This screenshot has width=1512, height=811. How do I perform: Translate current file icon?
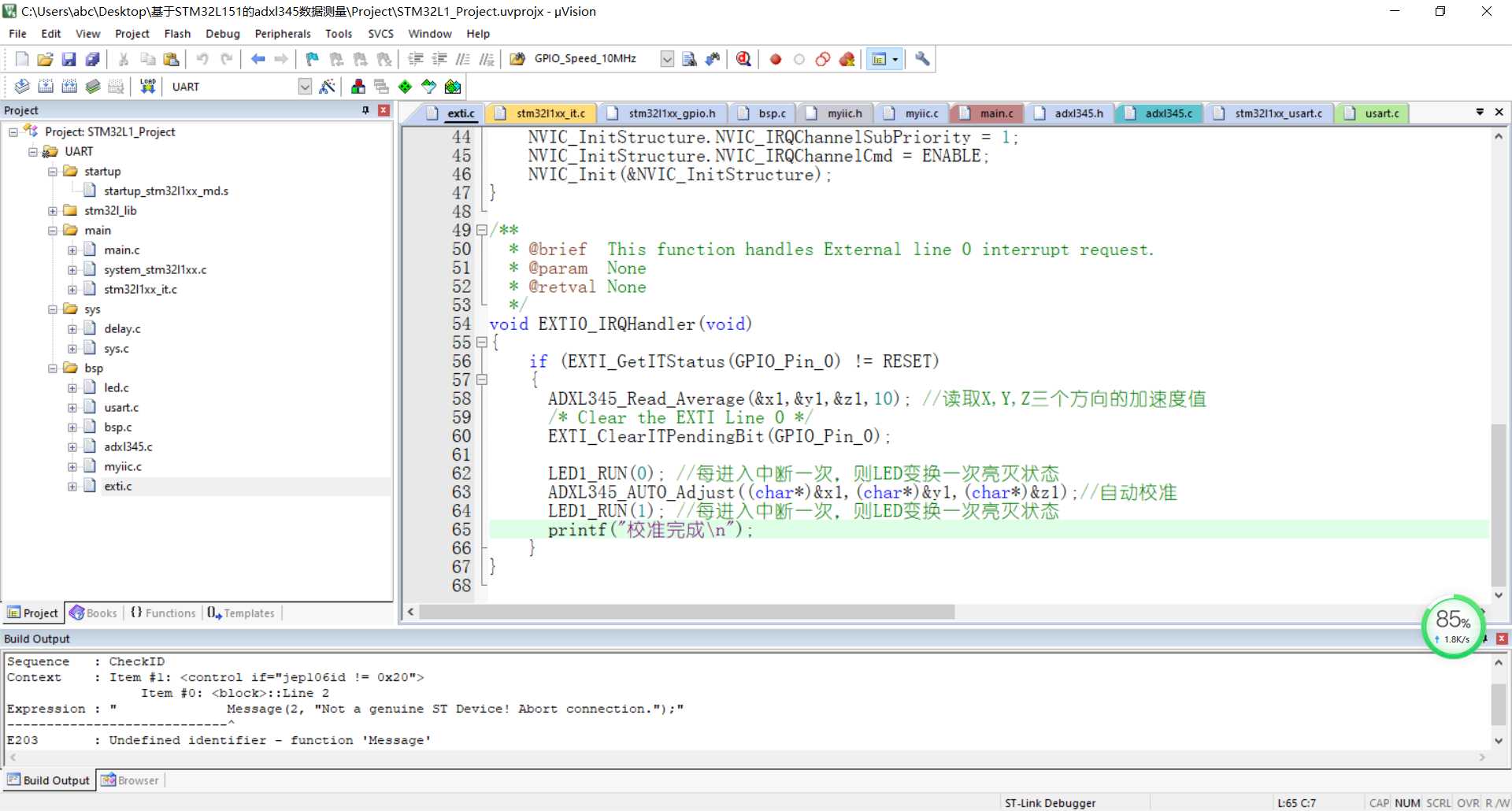tap(22, 87)
